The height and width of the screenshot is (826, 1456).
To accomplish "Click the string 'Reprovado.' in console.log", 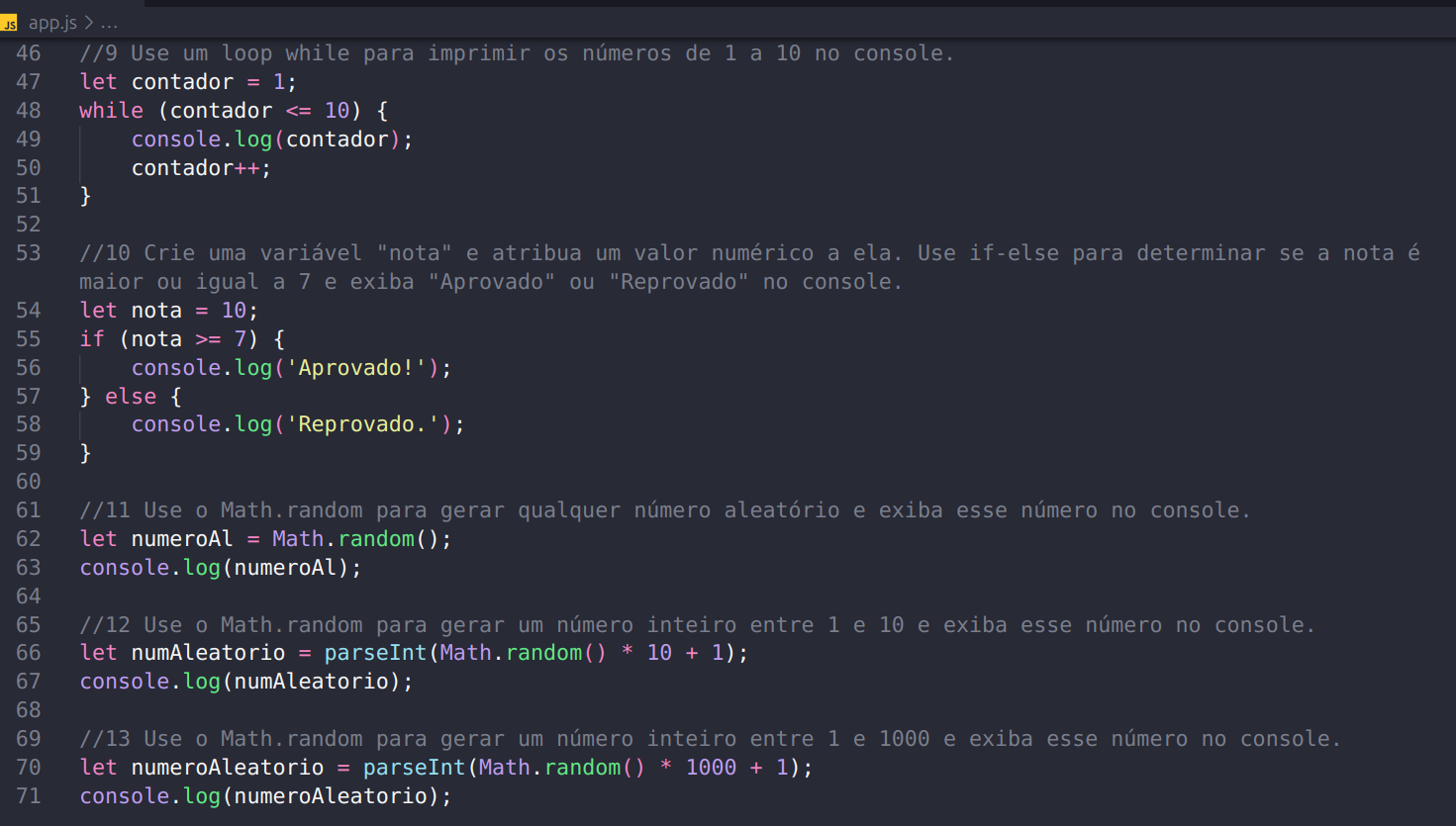I will point(362,424).
